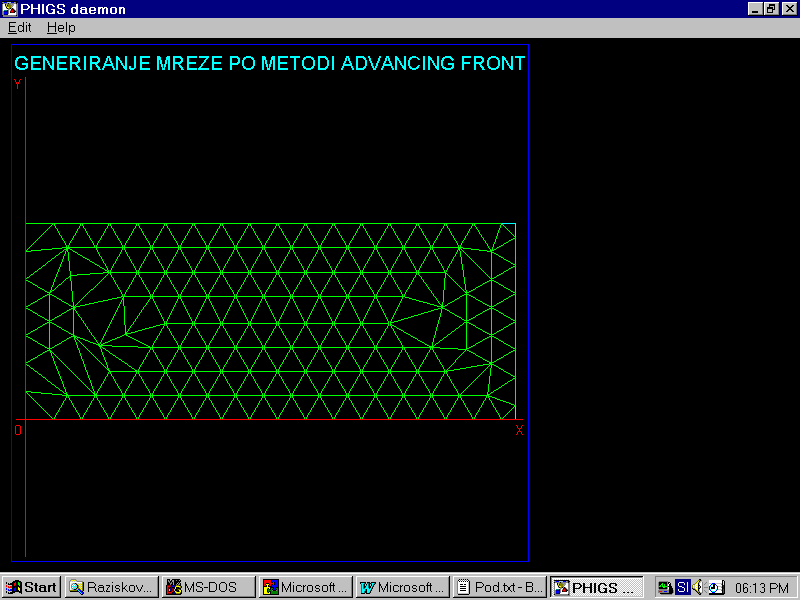Viewport: 800px width, 600px height.
Task: Click the red Y axis label
Action: tap(18, 85)
